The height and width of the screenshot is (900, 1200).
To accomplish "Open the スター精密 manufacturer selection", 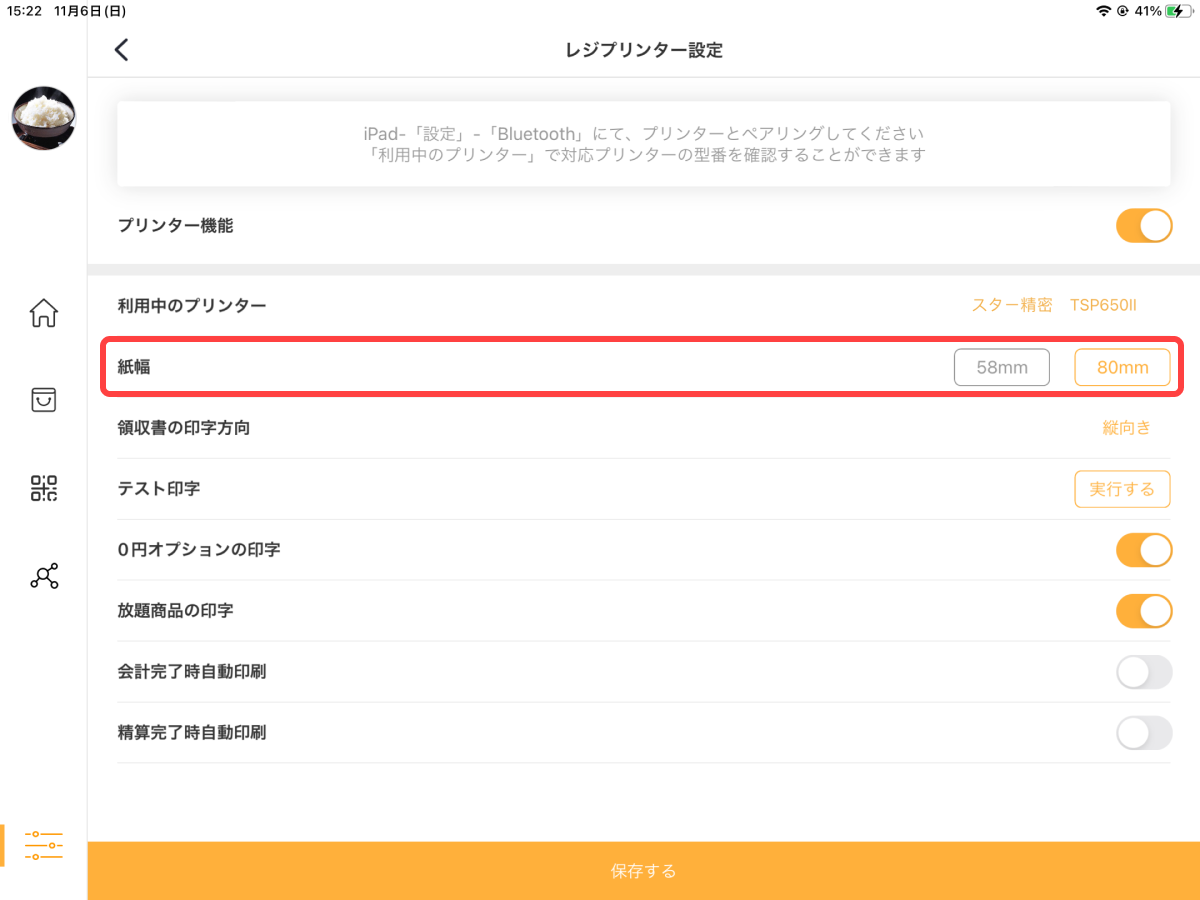I will [1013, 305].
